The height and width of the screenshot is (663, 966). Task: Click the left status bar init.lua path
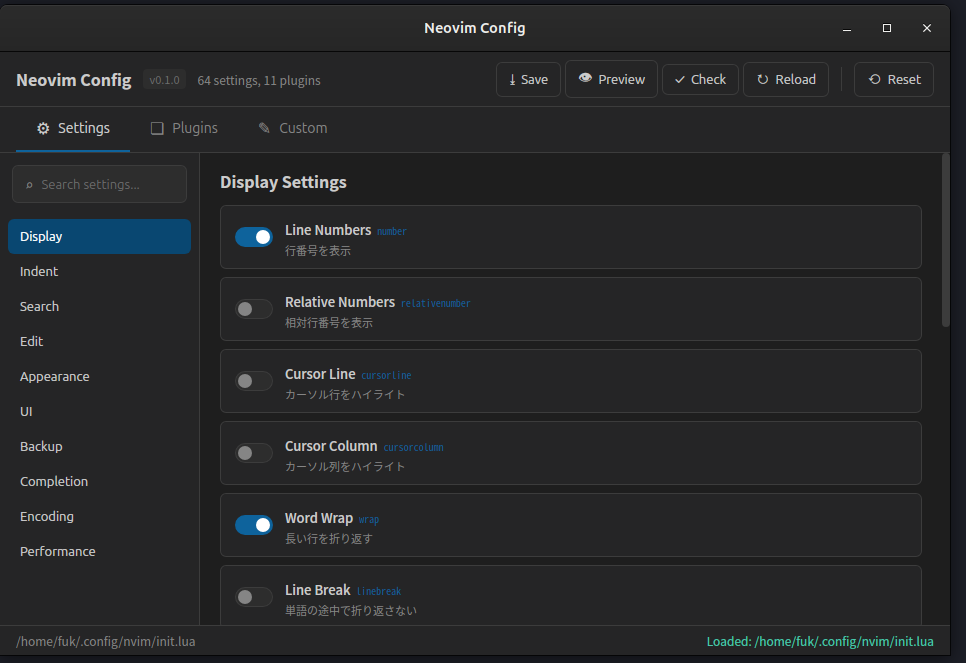pos(105,641)
